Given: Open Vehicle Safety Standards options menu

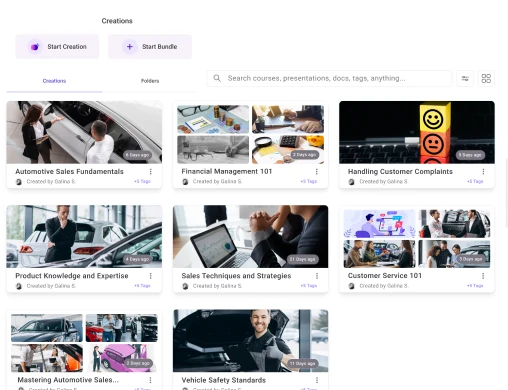Looking at the screenshot, I should (x=317, y=380).
